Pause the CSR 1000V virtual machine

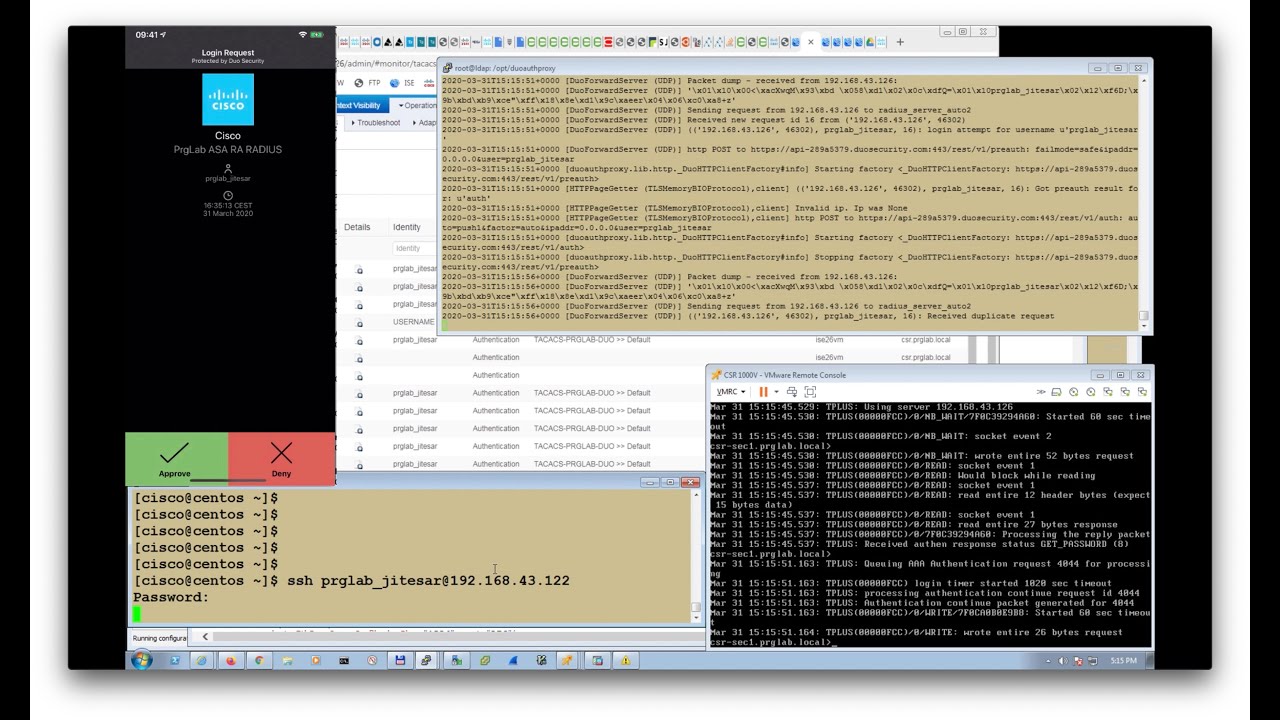[x=763, y=392]
